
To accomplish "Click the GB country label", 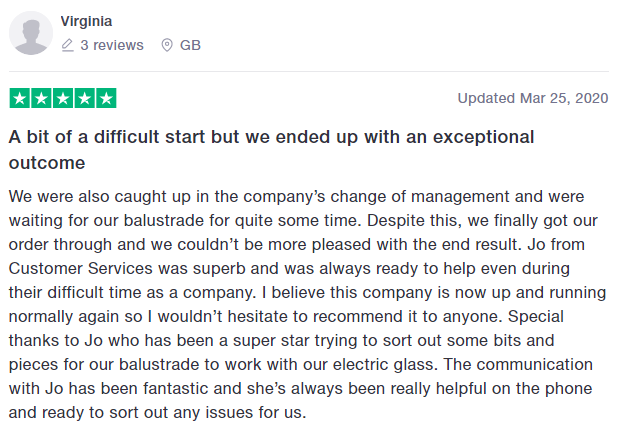I will click(190, 45).
